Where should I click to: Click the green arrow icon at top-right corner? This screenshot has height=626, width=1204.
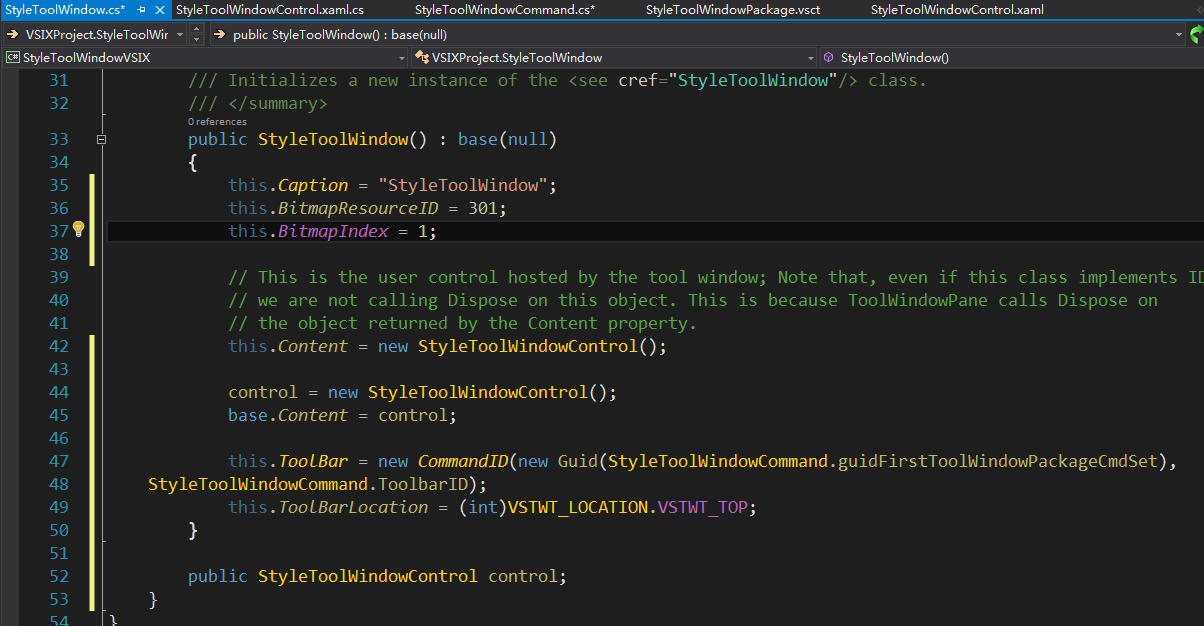pyautogui.click(x=1196, y=35)
